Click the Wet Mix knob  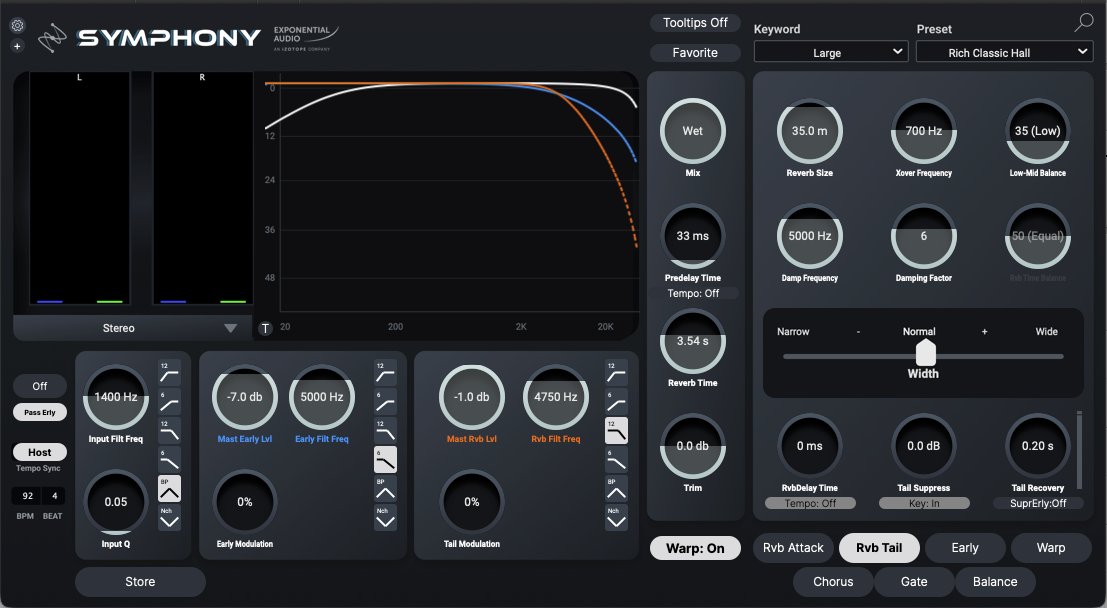click(693, 131)
